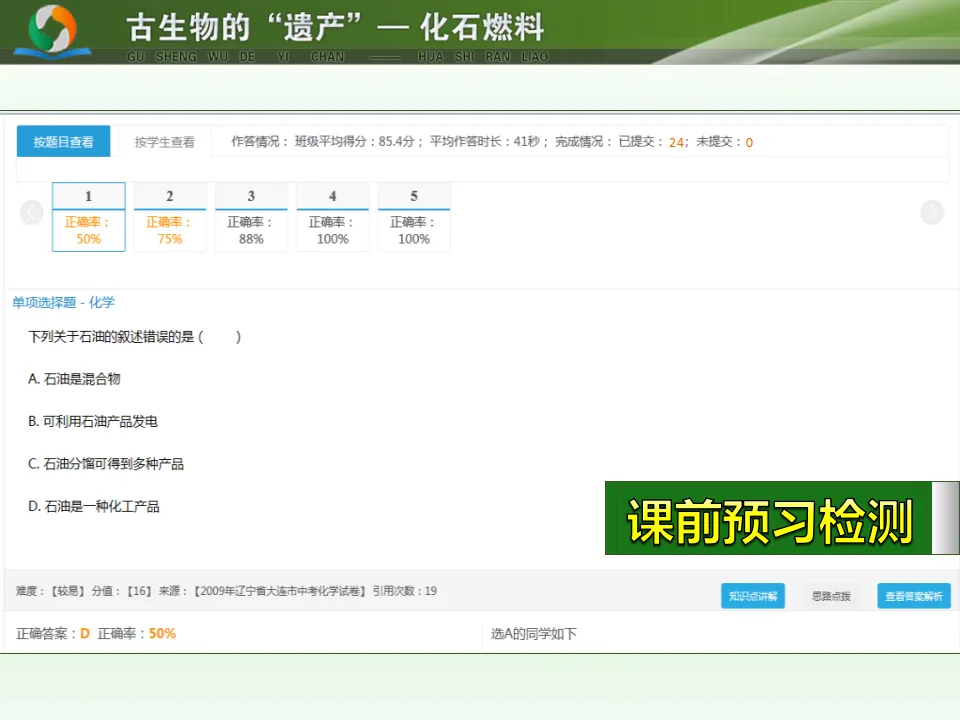Click the 课前预习检测 banner
Viewport: 960px width, 720px height.
[x=770, y=519]
